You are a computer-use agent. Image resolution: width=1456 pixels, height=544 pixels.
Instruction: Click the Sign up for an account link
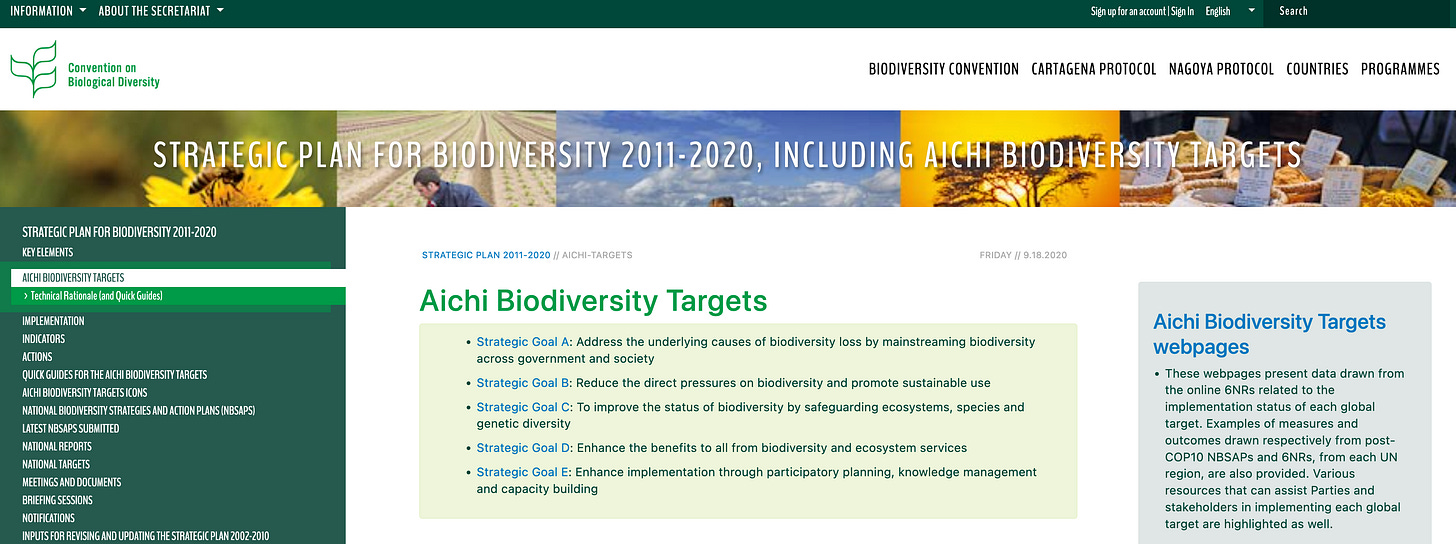[x=1128, y=11]
